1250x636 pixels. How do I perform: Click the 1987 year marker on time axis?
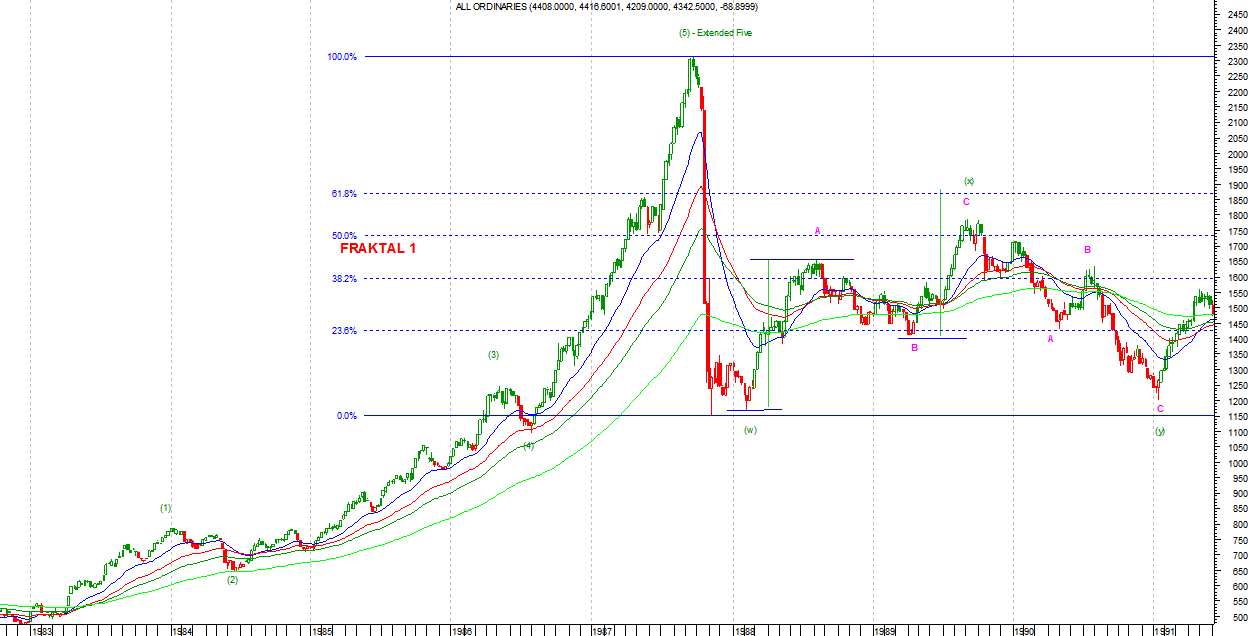602,631
